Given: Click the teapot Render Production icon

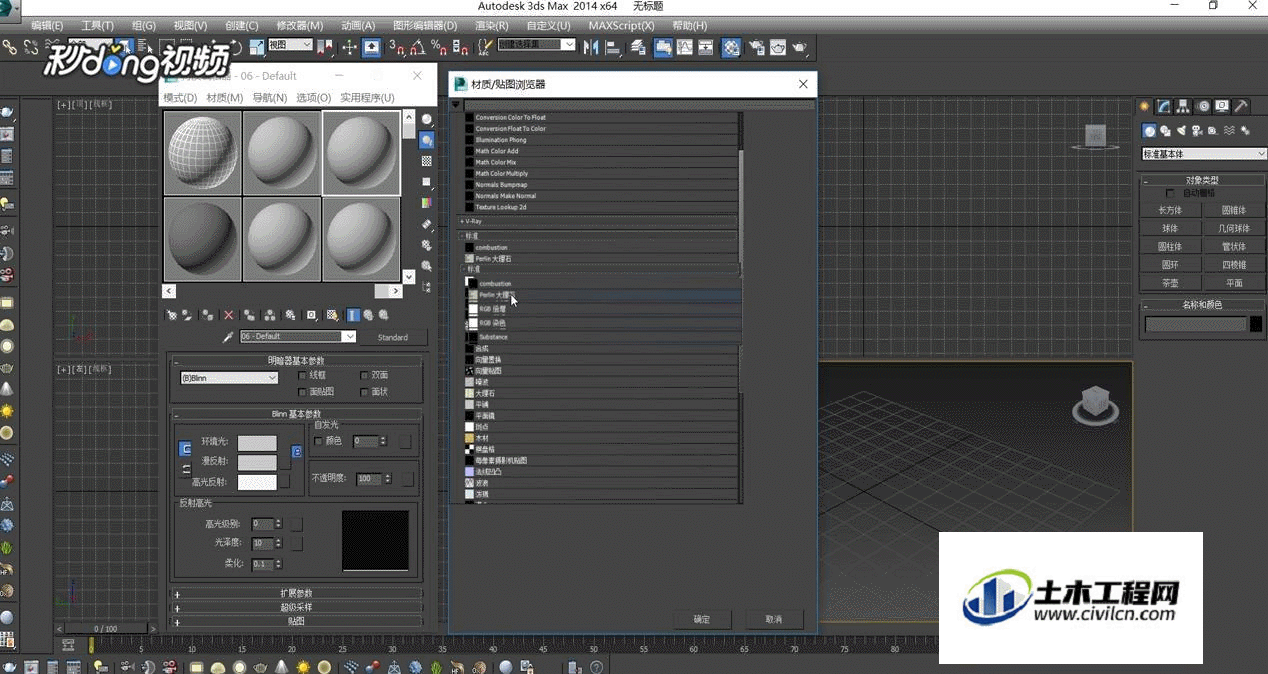Looking at the screenshot, I should (x=800, y=46).
